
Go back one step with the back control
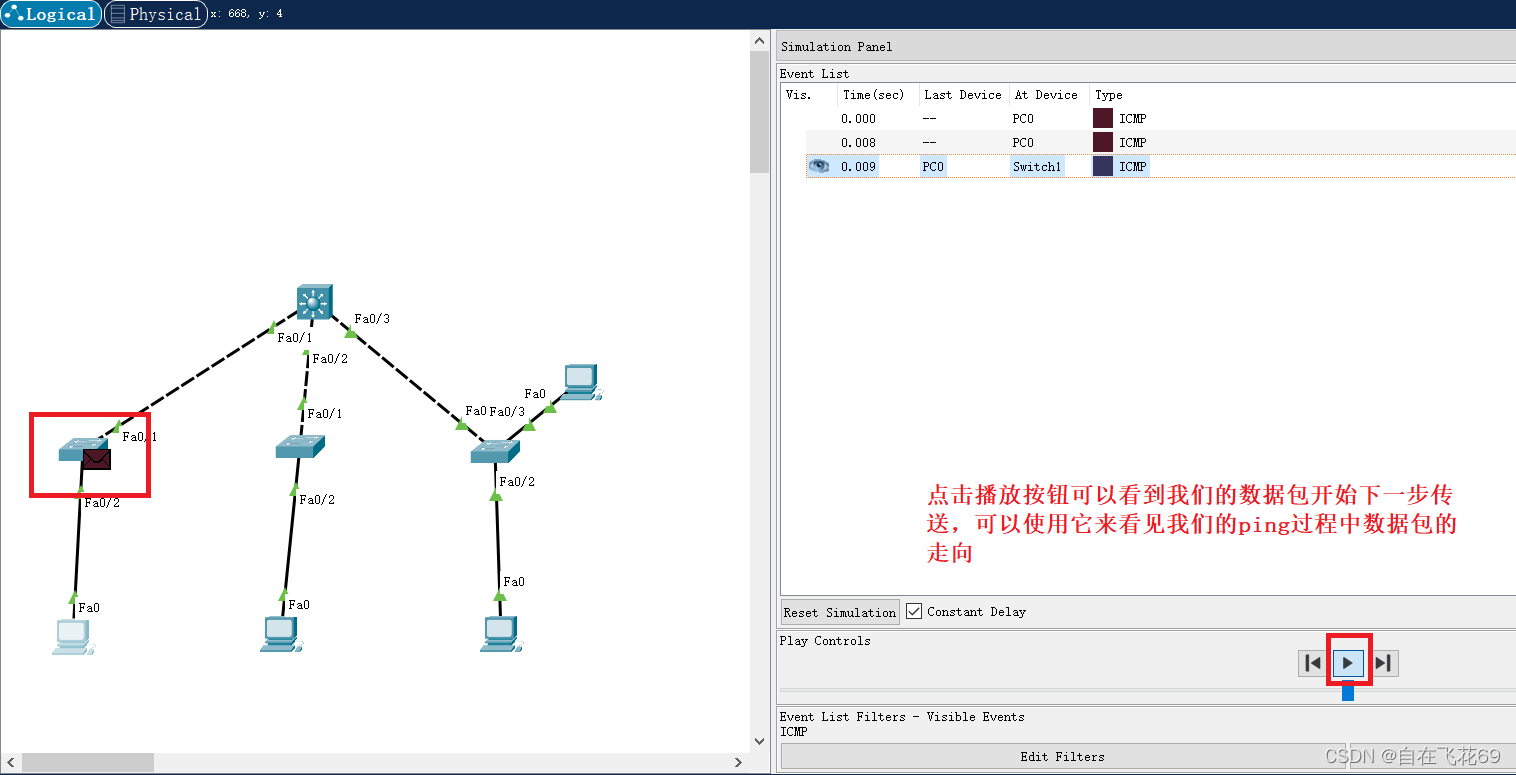1313,662
